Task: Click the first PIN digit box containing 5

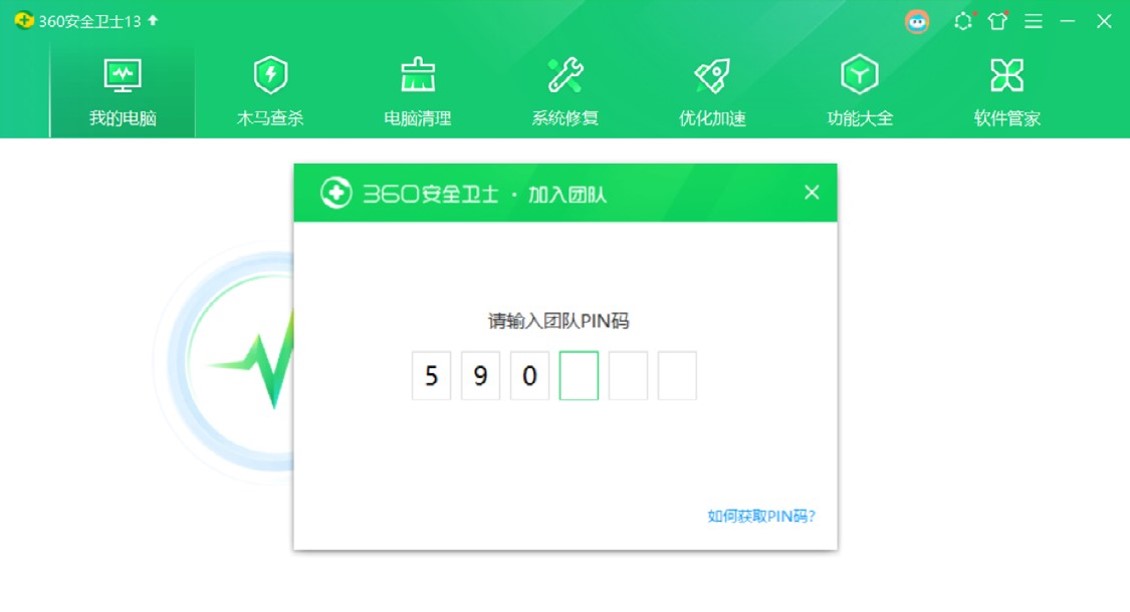Action: tap(431, 376)
